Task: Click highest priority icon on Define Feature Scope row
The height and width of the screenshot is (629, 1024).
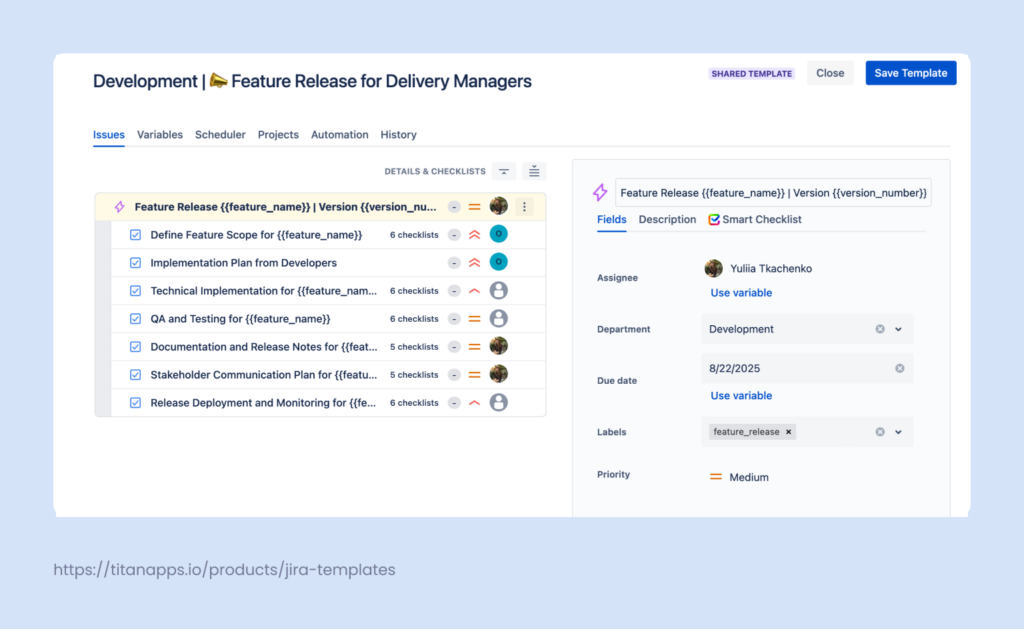Action: [475, 234]
